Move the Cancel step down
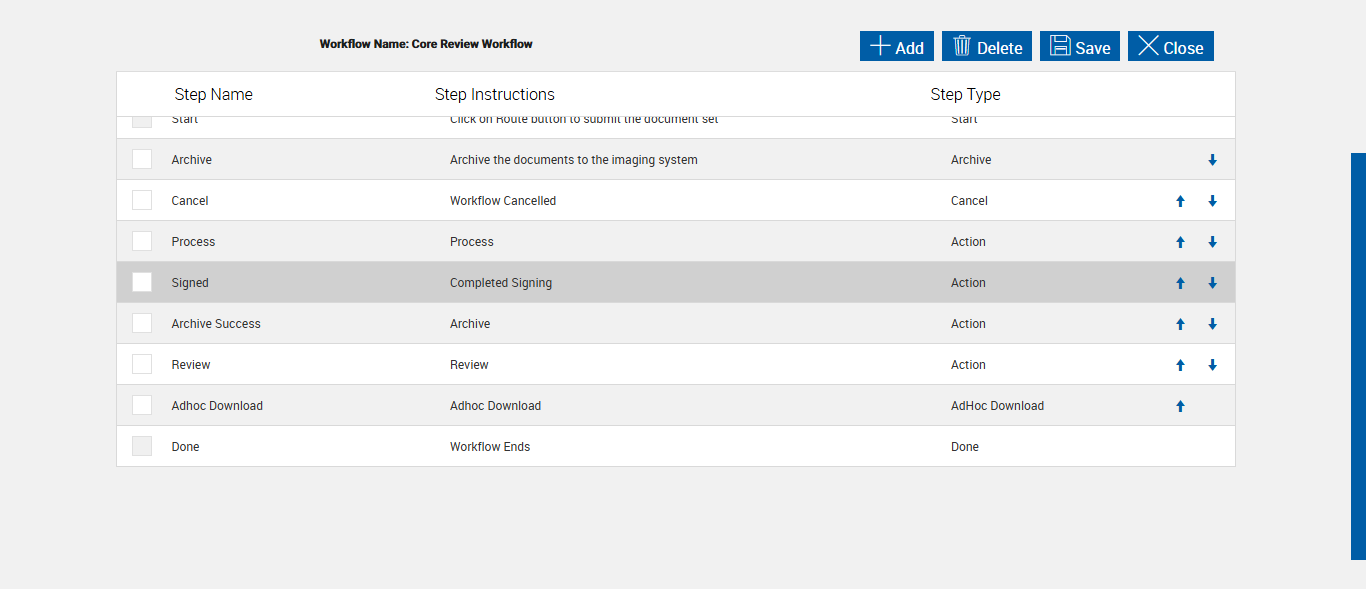The width and height of the screenshot is (1366, 589). pos(1212,201)
